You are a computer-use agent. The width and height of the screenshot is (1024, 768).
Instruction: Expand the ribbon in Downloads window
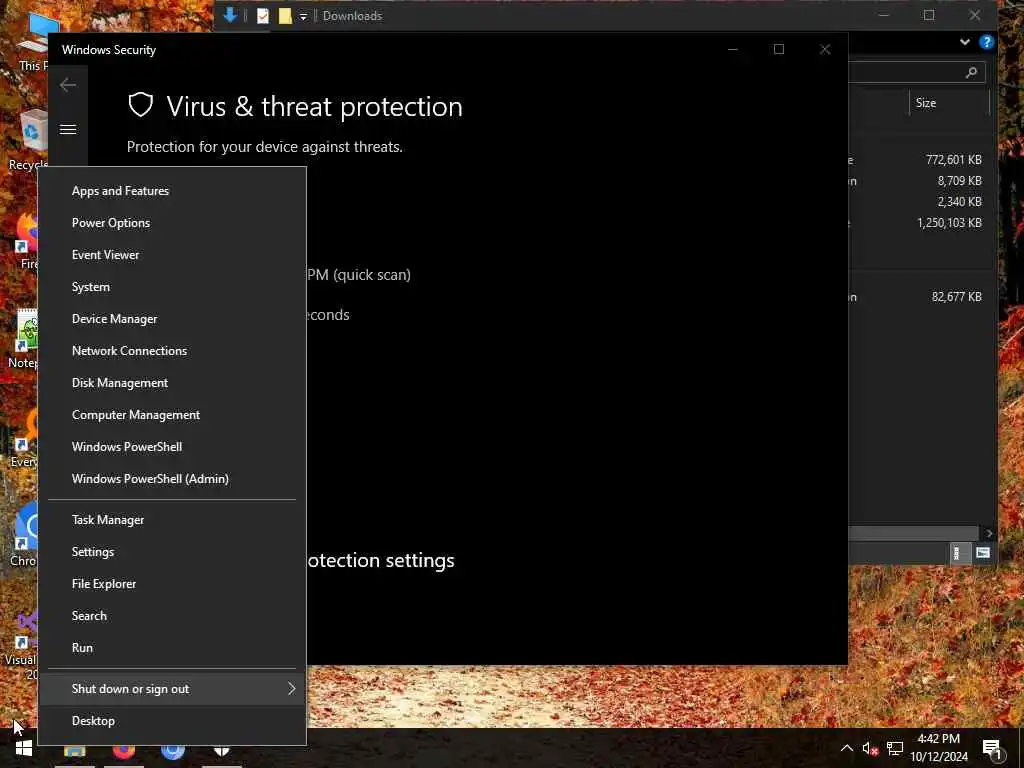(x=965, y=42)
